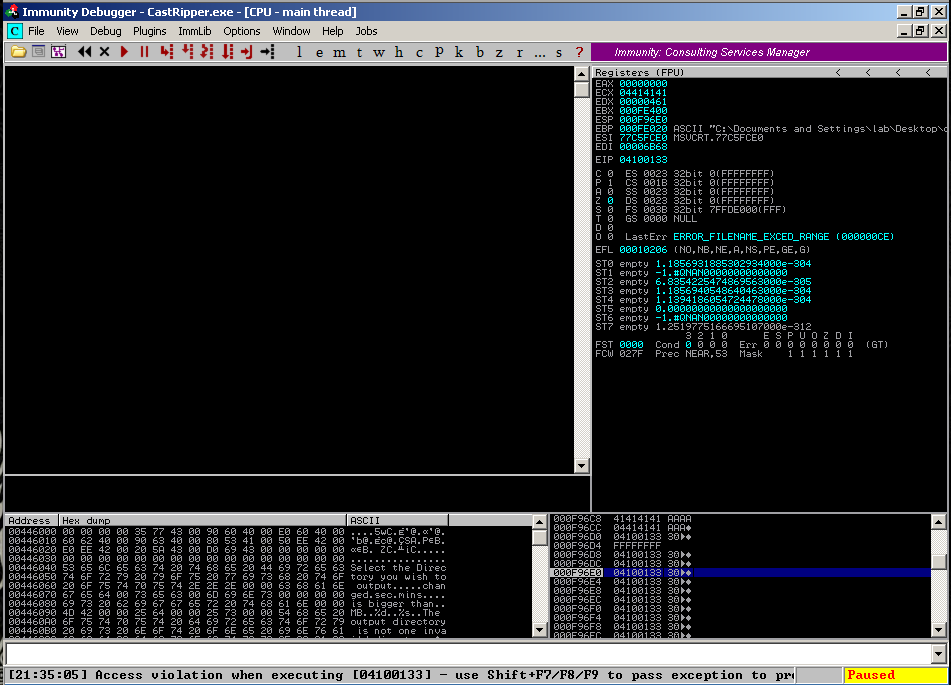Open the Window menu
The width and height of the screenshot is (951, 685).
291,31
